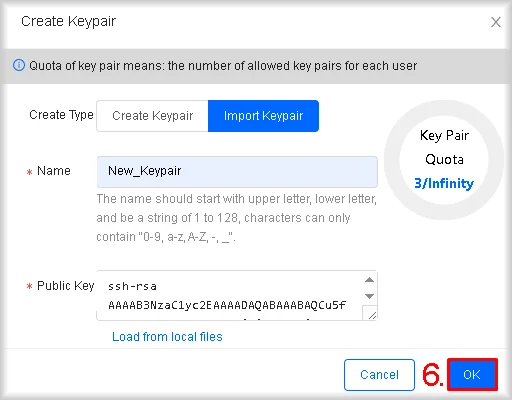The height and width of the screenshot is (400, 512).
Task: Click the Create Type label
Action: pyautogui.click(x=61, y=115)
